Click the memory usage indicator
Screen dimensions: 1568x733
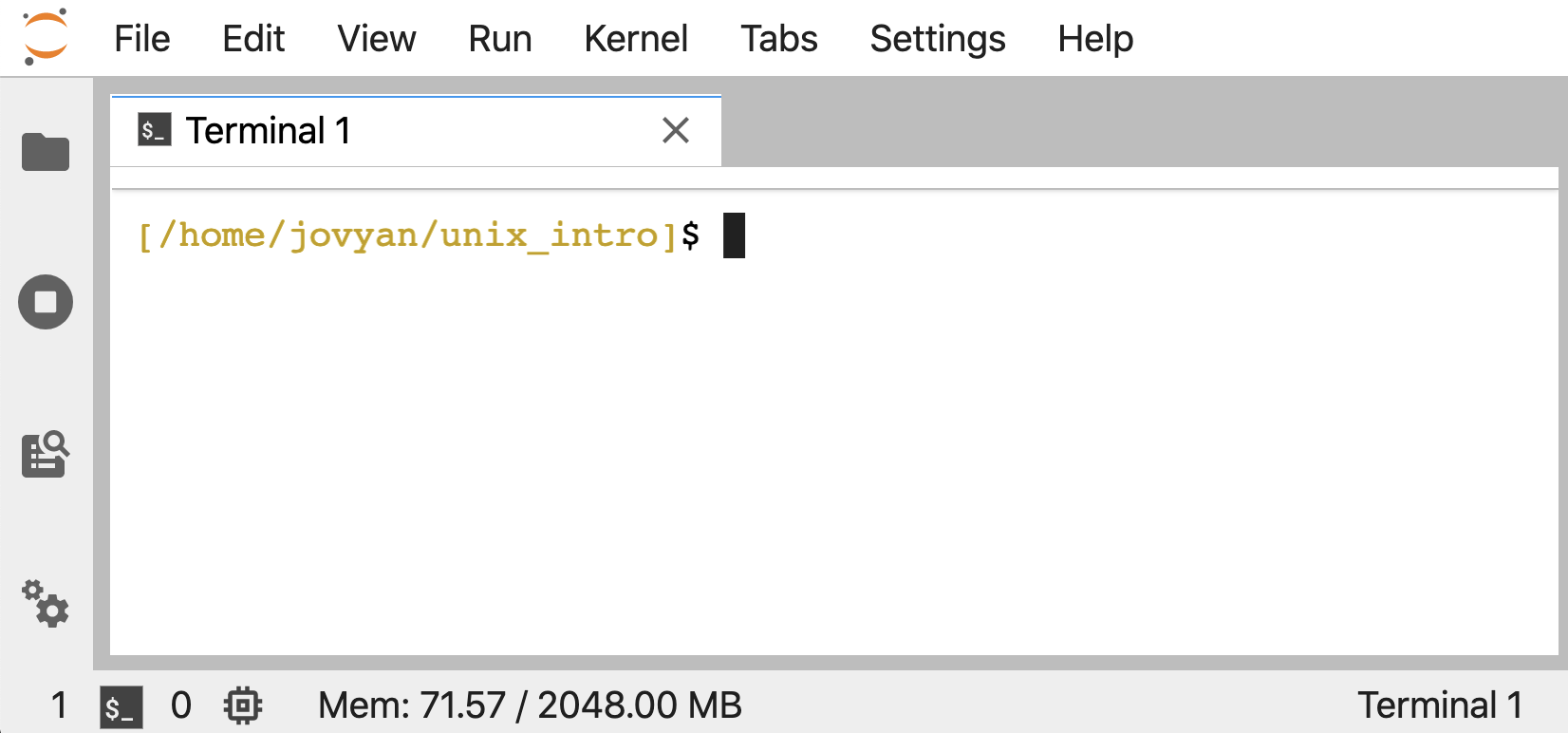(x=530, y=705)
